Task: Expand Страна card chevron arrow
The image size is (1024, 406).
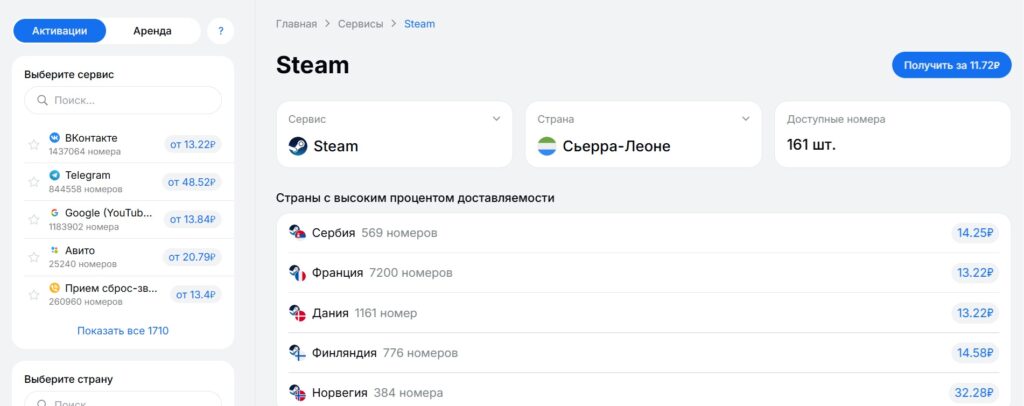Action: 746,119
